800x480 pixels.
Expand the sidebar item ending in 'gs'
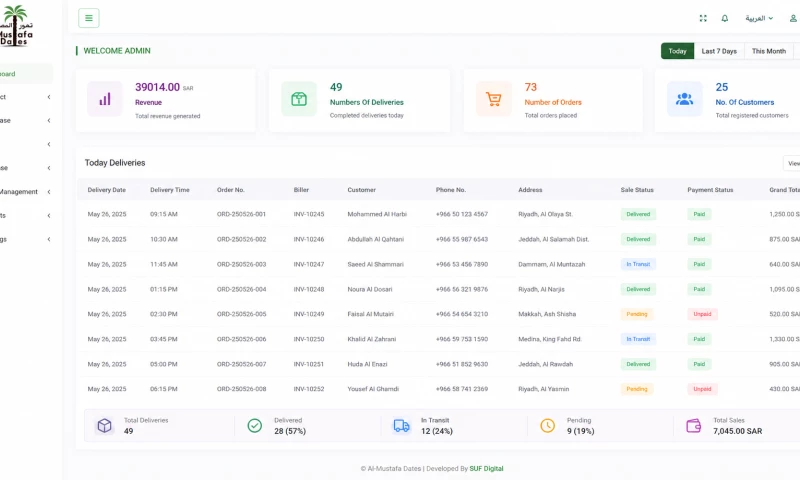click(x=26, y=239)
